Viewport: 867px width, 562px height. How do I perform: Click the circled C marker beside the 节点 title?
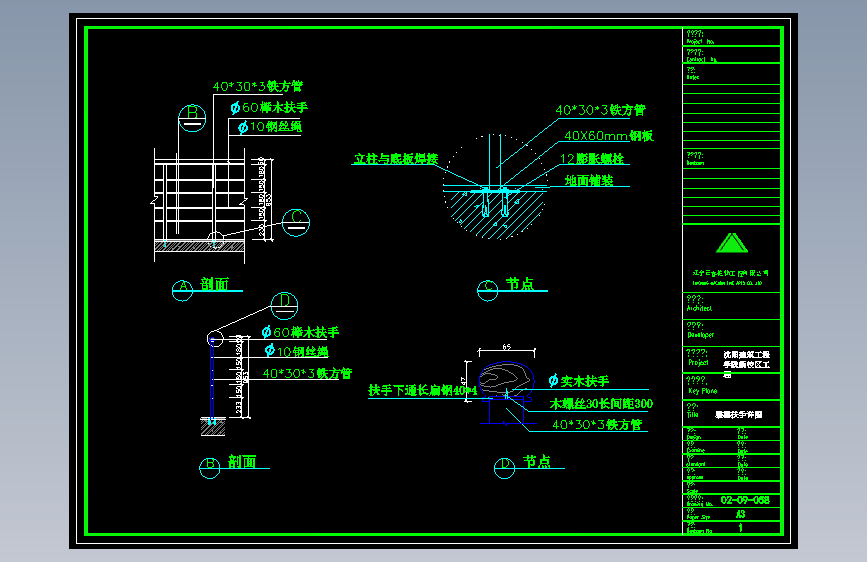click(x=488, y=290)
